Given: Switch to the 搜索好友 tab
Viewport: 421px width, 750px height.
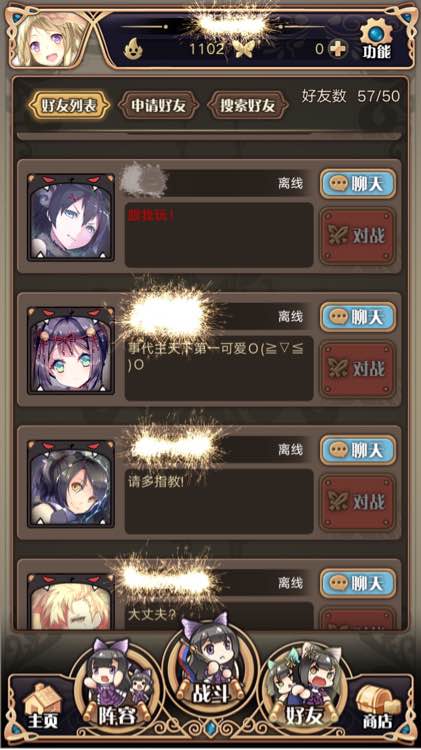Looking at the screenshot, I should (248, 105).
